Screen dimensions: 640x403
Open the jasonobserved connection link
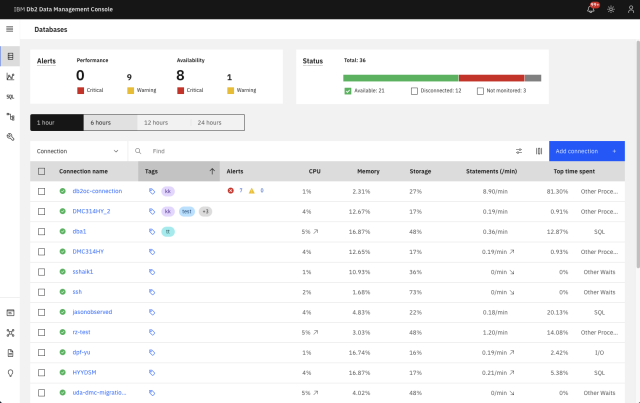click(x=92, y=311)
